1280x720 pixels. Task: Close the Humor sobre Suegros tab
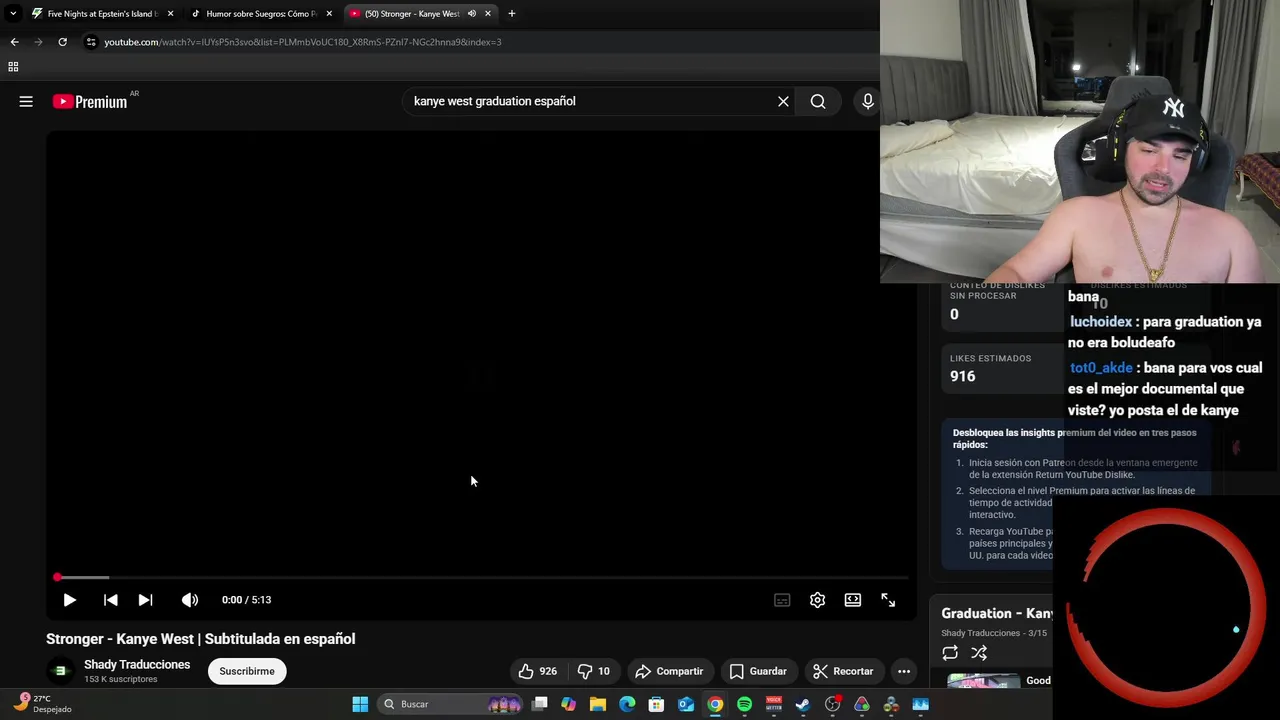(x=329, y=14)
